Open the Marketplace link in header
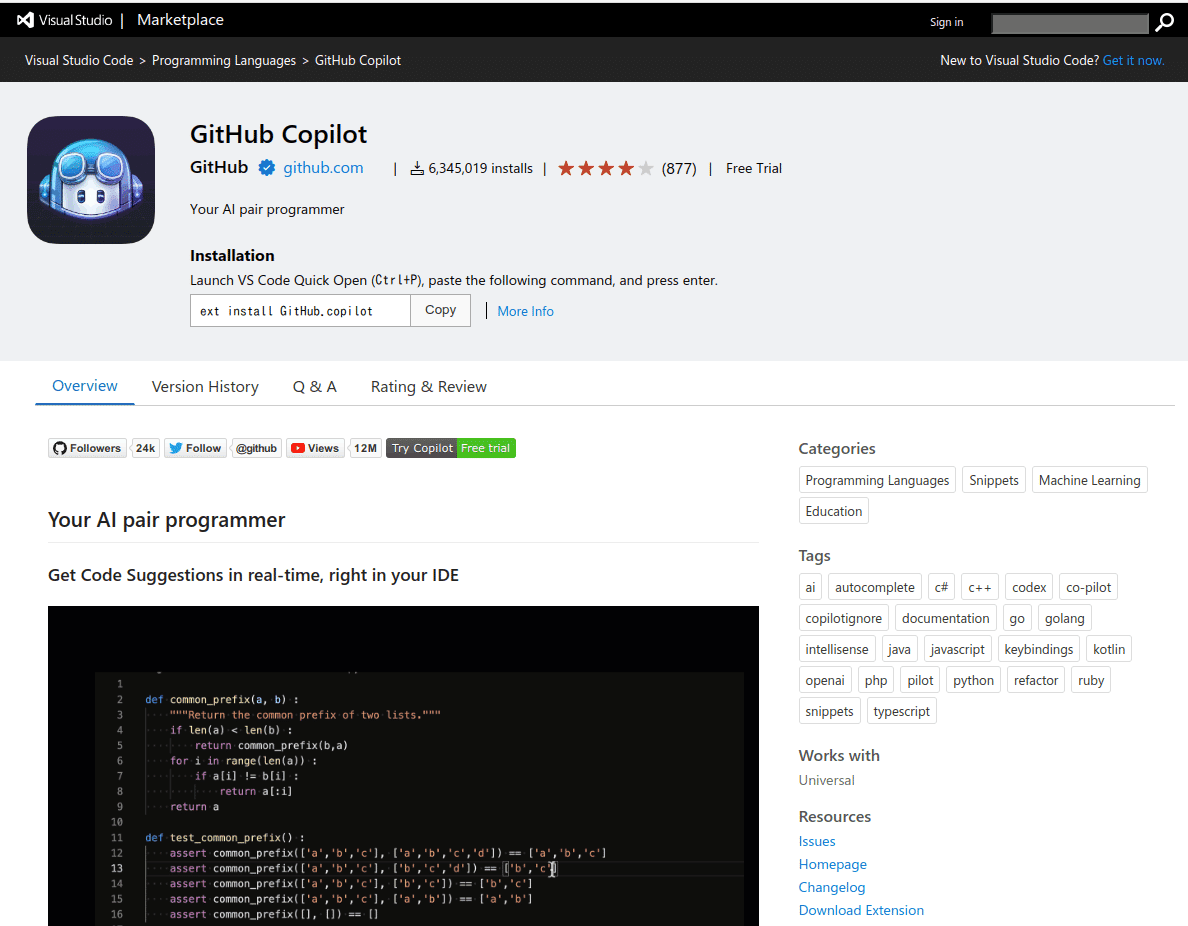1188x926 pixels. [x=180, y=20]
